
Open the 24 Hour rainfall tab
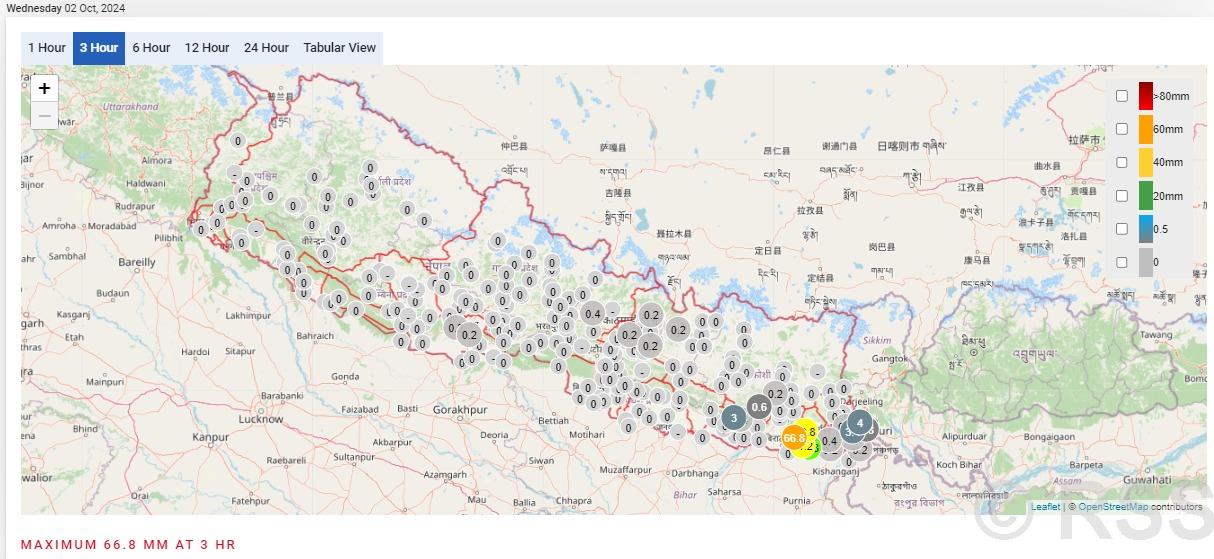266,48
